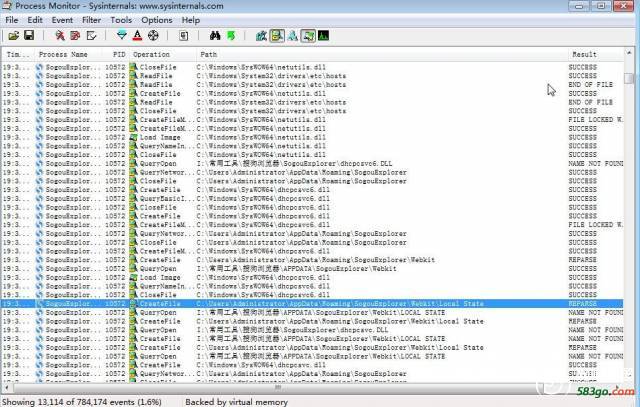Screen dimensions: 640x407
Task: Click the vertical scrollbar thumb
Action: pyautogui.click(x=629, y=78)
